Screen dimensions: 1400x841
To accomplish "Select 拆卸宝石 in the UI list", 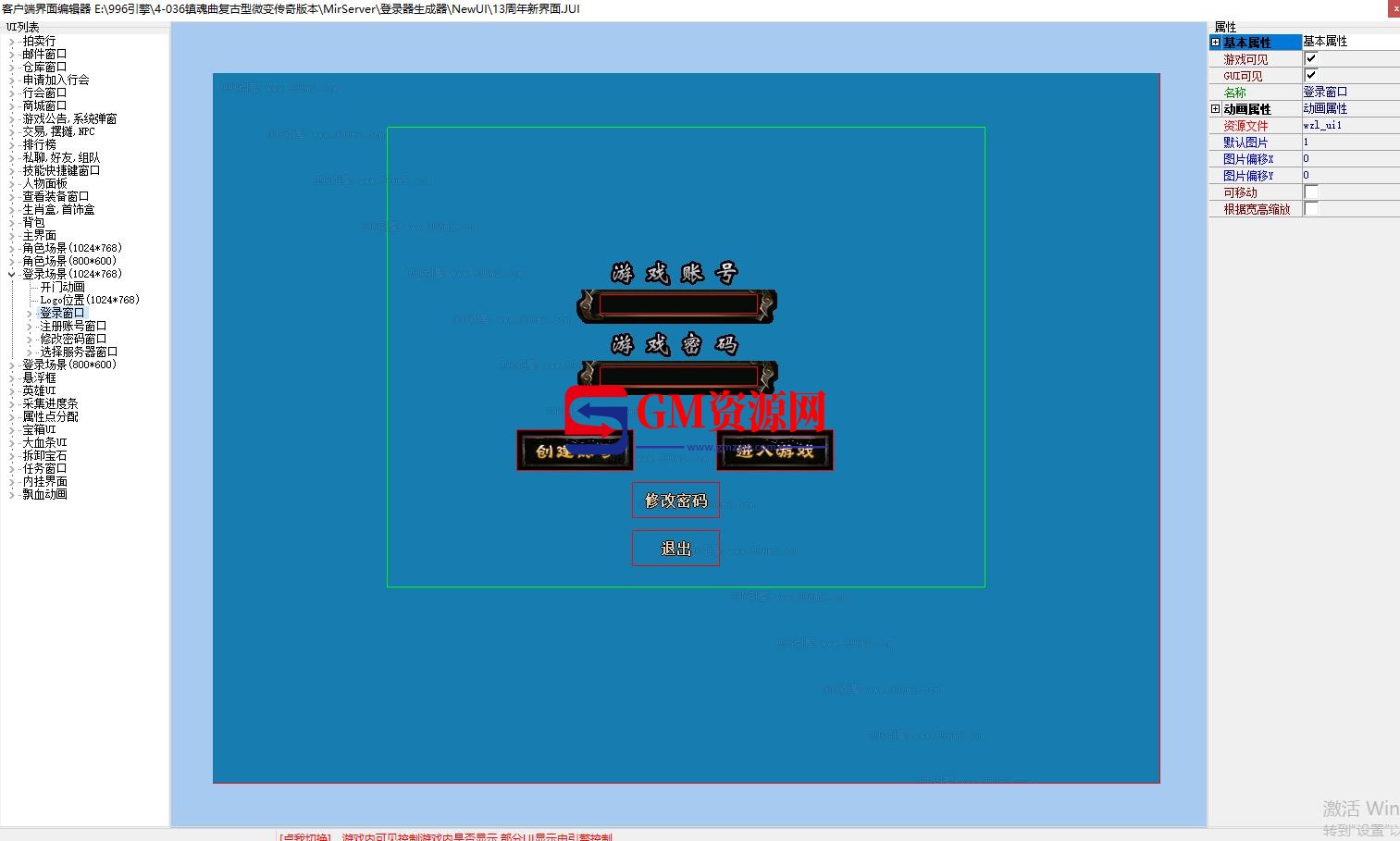I will (44, 456).
